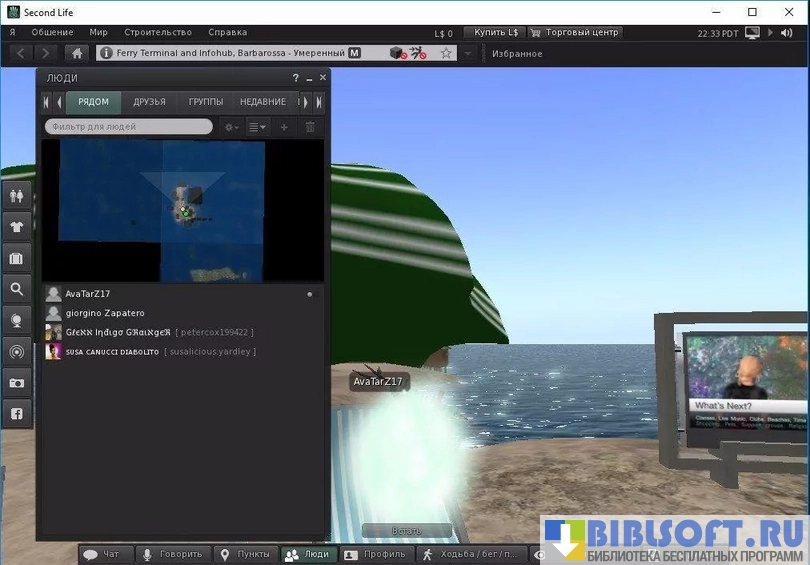Click the Home button in navigation bar
This screenshot has height=565, width=810.
click(x=77, y=53)
